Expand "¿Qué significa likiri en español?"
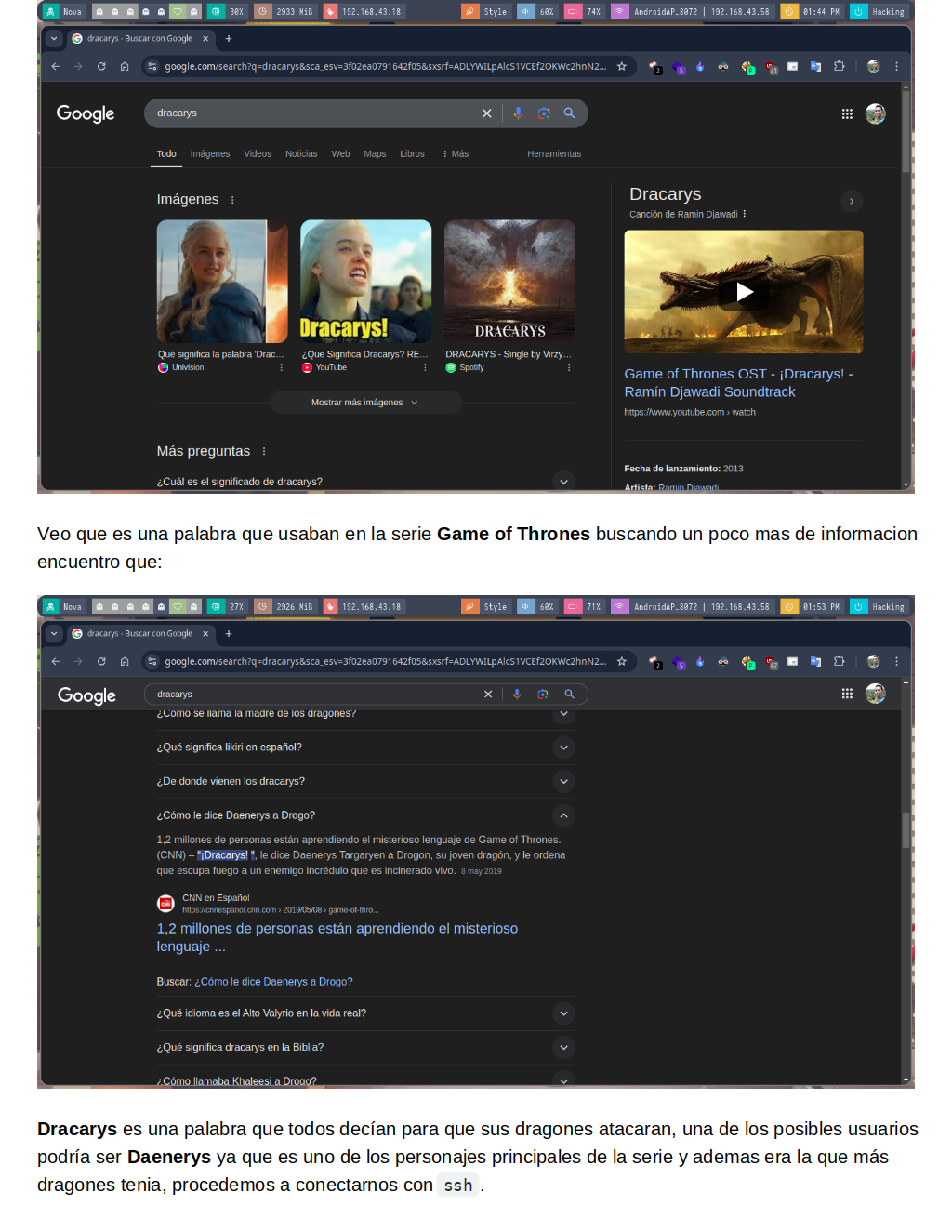Viewport: 952px width, 1232px height. 563,748
